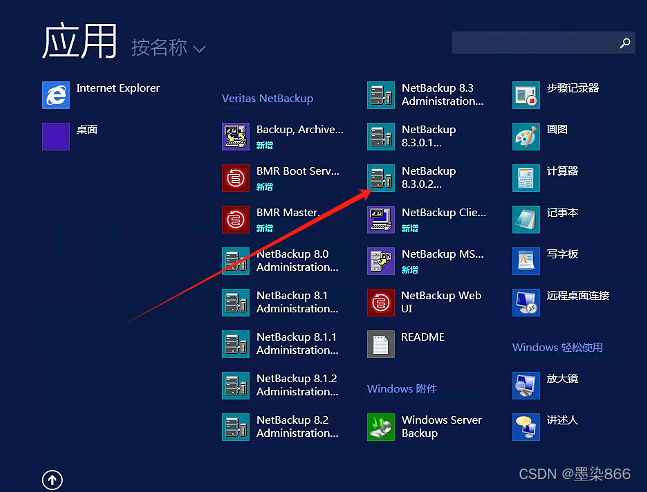
Task: Open the 放大镜 magnifier icon
Action: click(526, 386)
